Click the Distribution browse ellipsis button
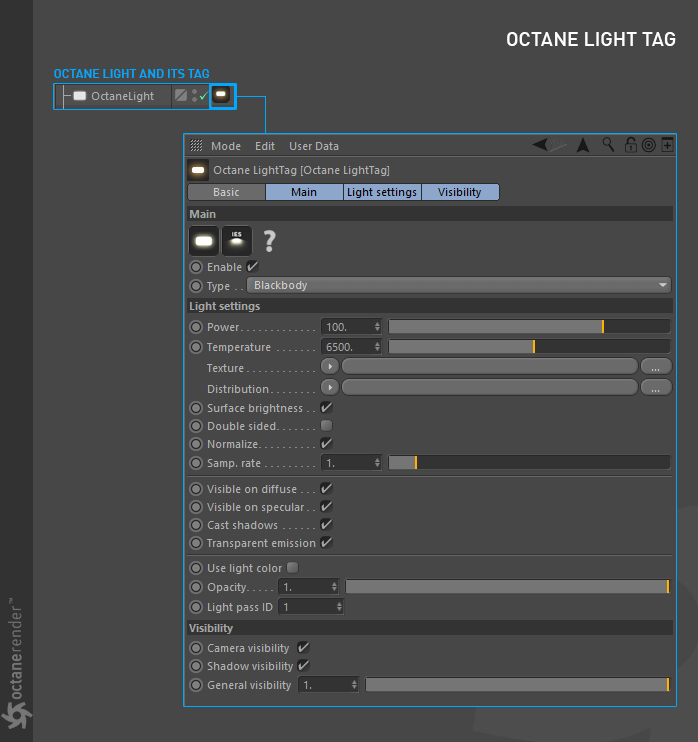 [655, 388]
